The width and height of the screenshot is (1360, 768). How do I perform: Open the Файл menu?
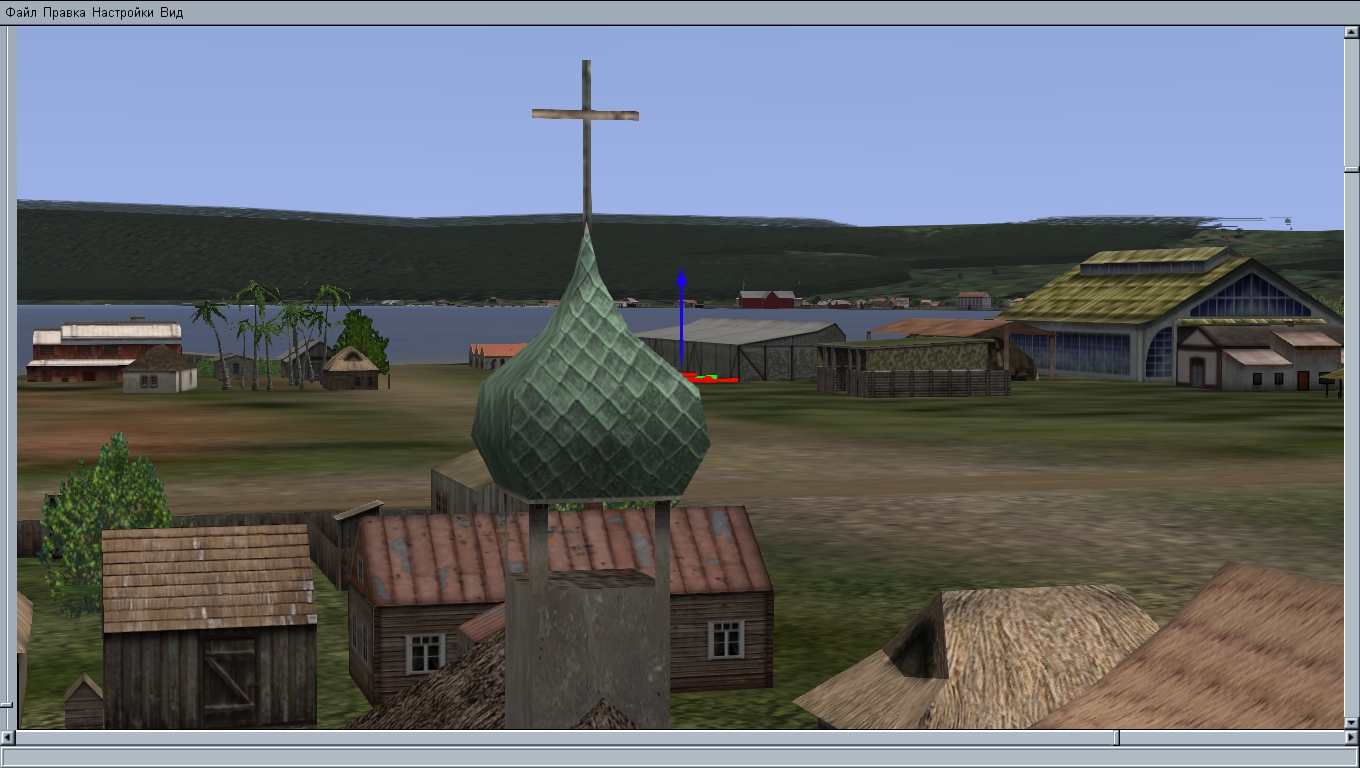click(x=21, y=13)
